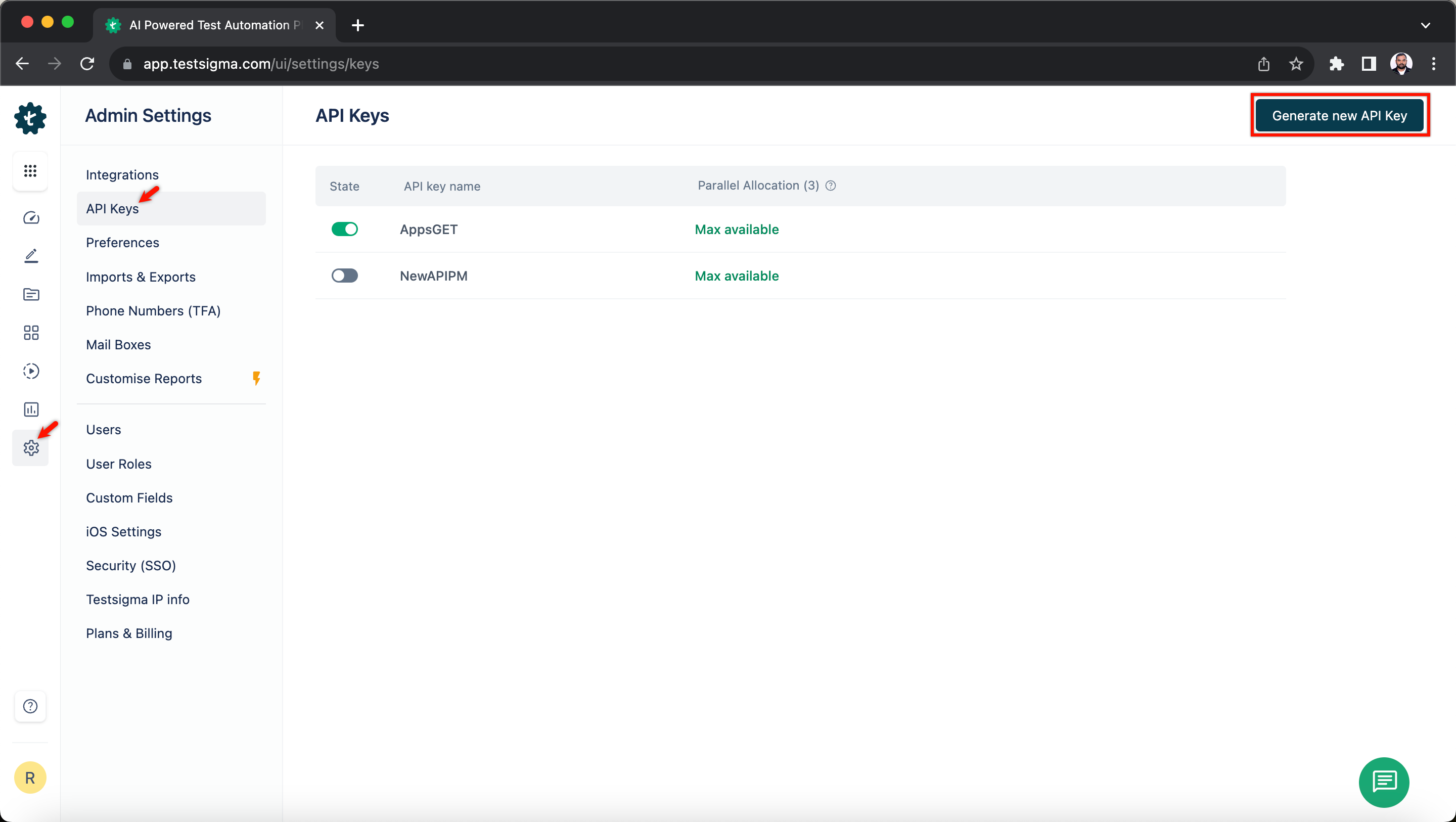Switch to the API Keys section
Image resolution: width=1456 pixels, height=822 pixels.
(112, 208)
